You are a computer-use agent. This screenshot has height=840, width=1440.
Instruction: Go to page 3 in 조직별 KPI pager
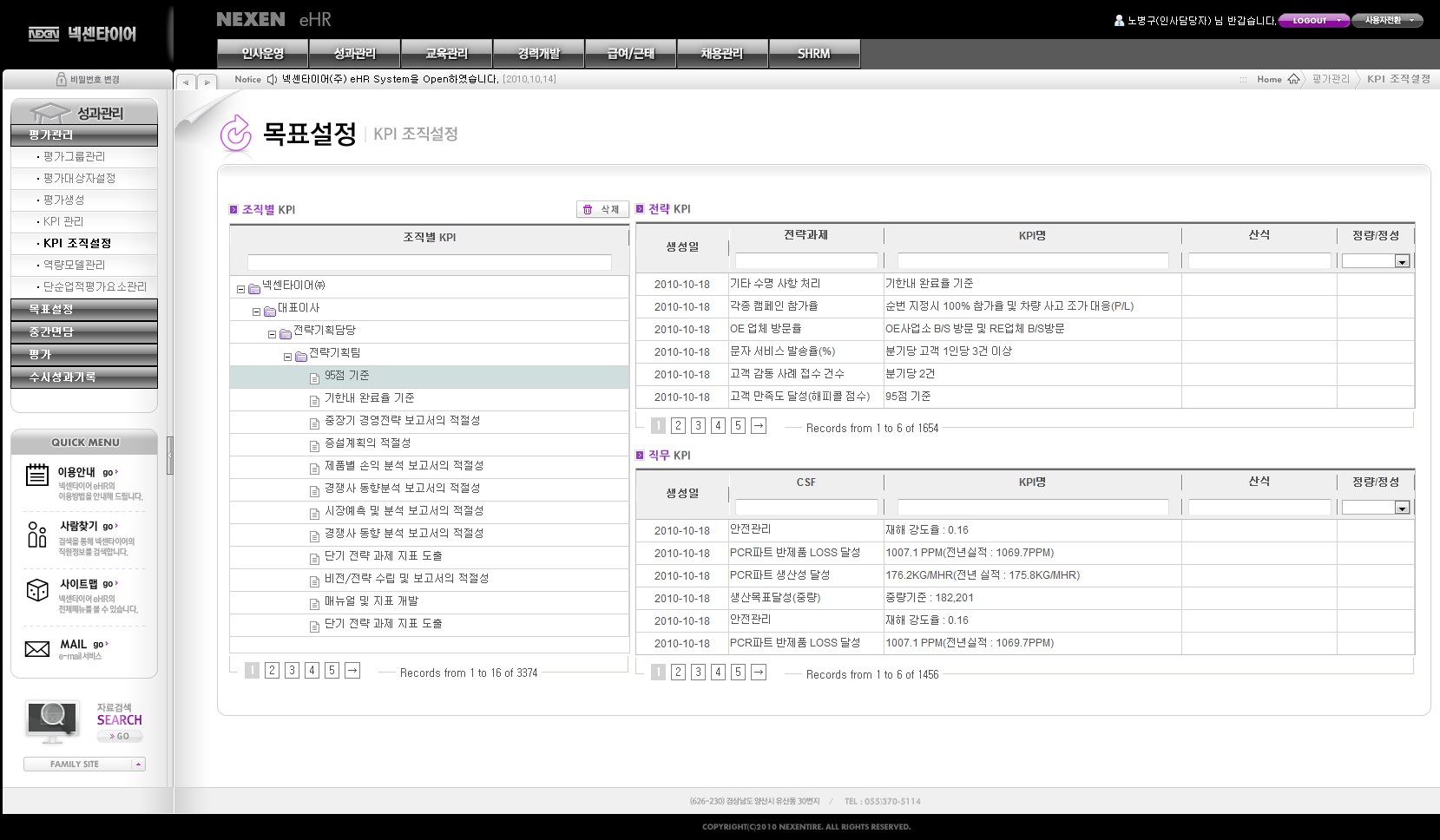(292, 670)
